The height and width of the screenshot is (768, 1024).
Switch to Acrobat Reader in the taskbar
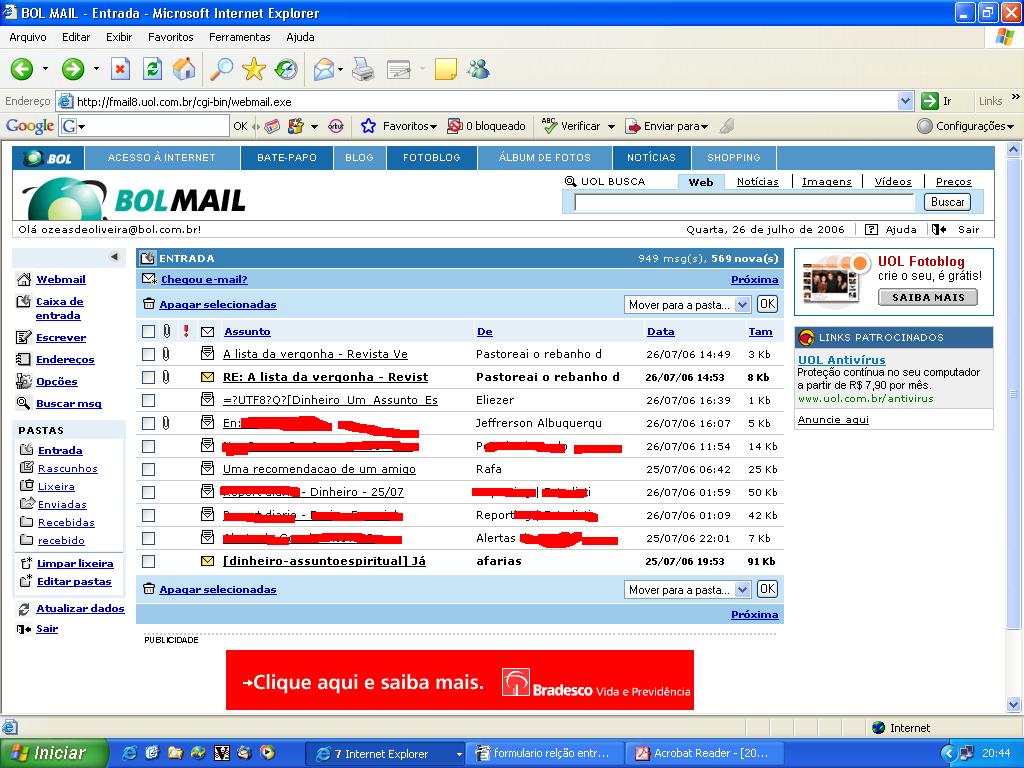pyautogui.click(x=703, y=753)
